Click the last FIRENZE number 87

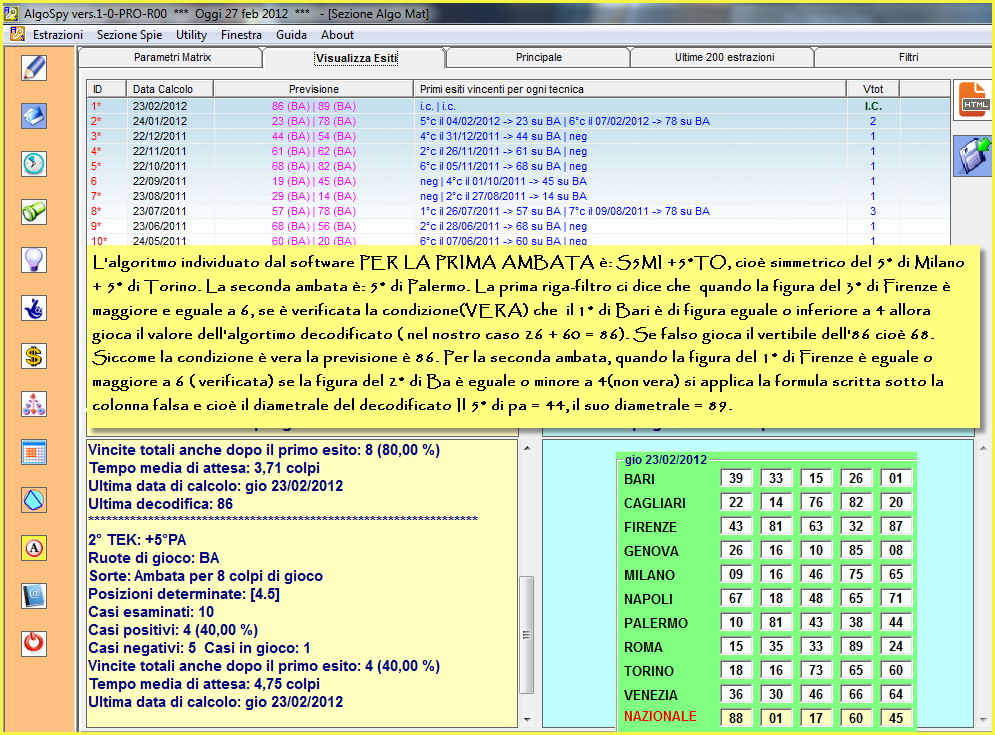895,526
